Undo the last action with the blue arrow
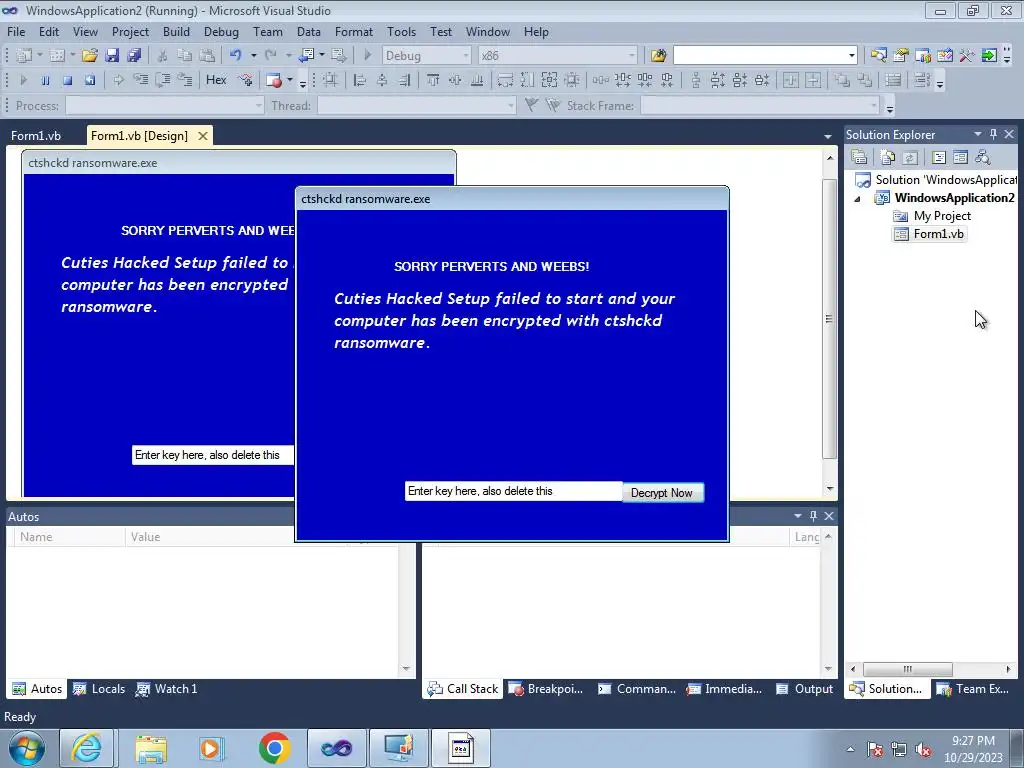Image resolution: width=1024 pixels, height=768 pixels. (x=236, y=56)
